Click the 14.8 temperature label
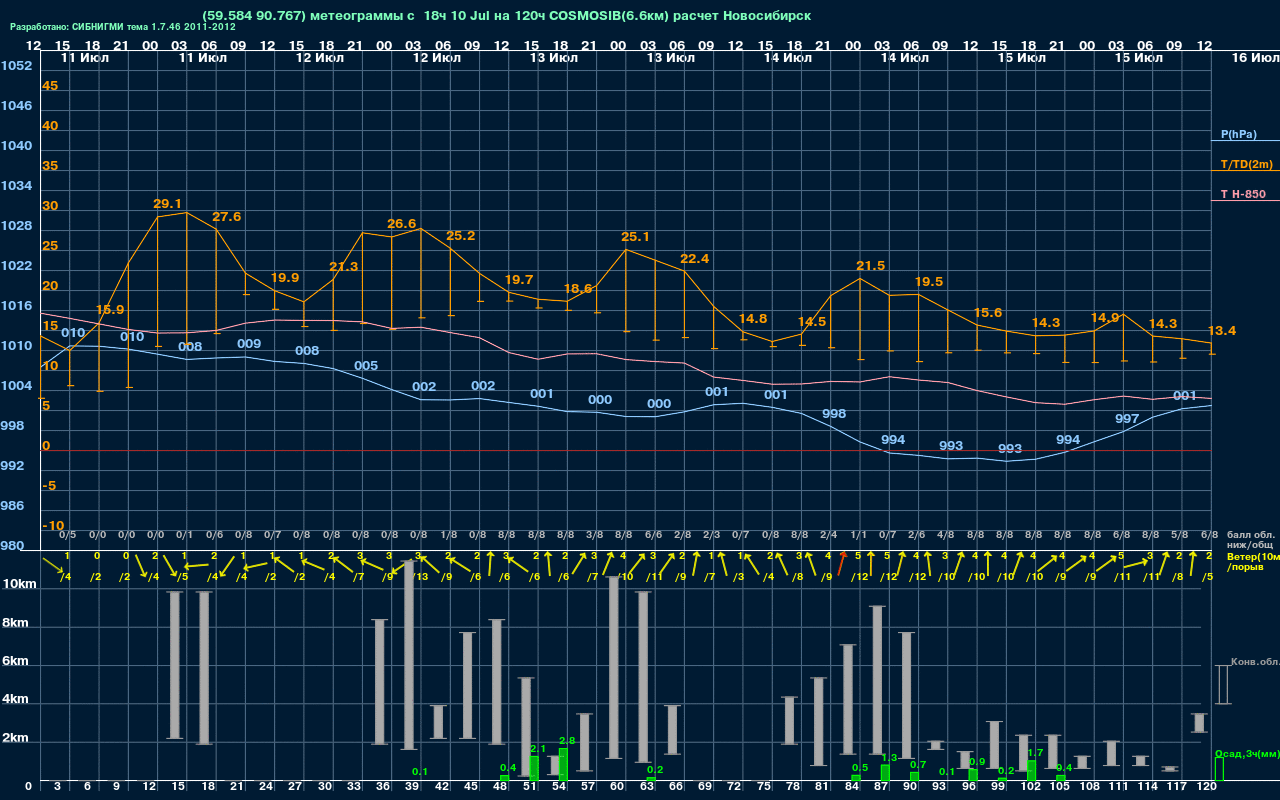 [x=753, y=319]
